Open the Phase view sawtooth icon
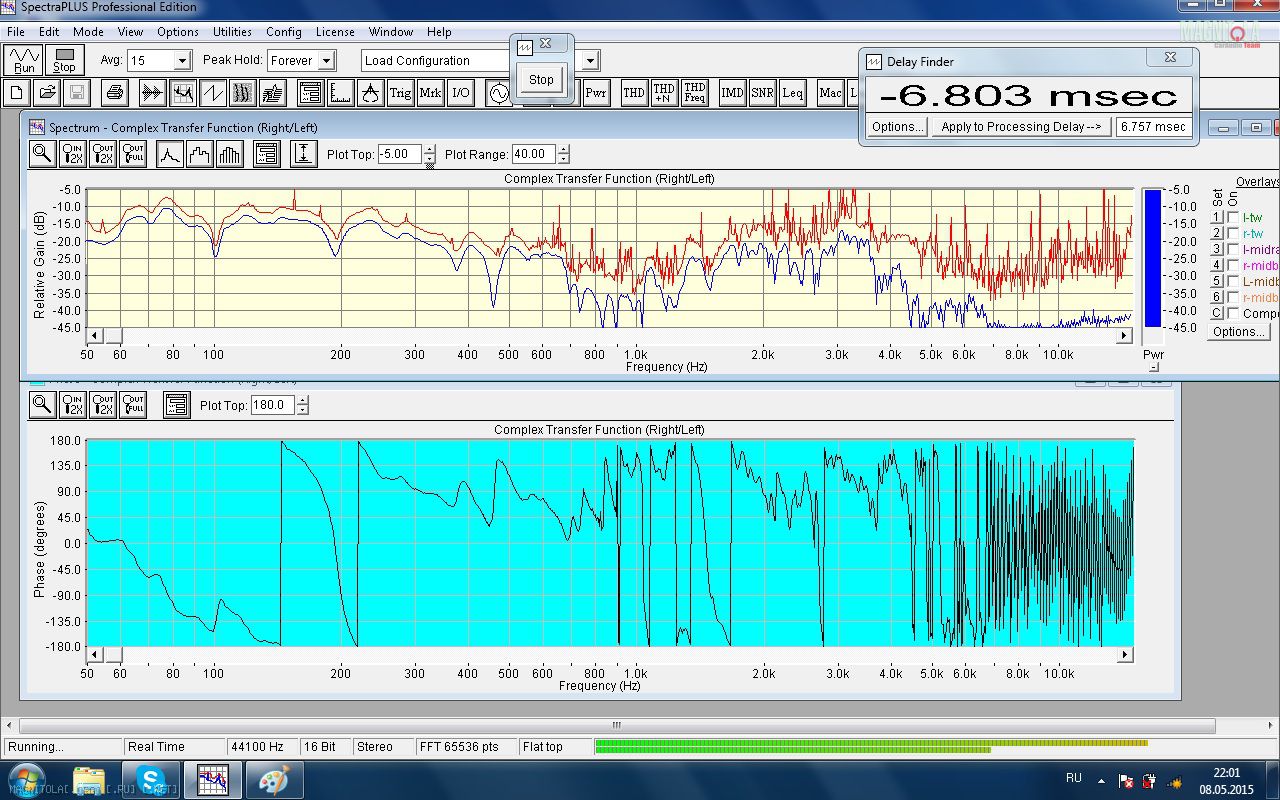Screen dimensions: 1280x800 click(x=212, y=93)
